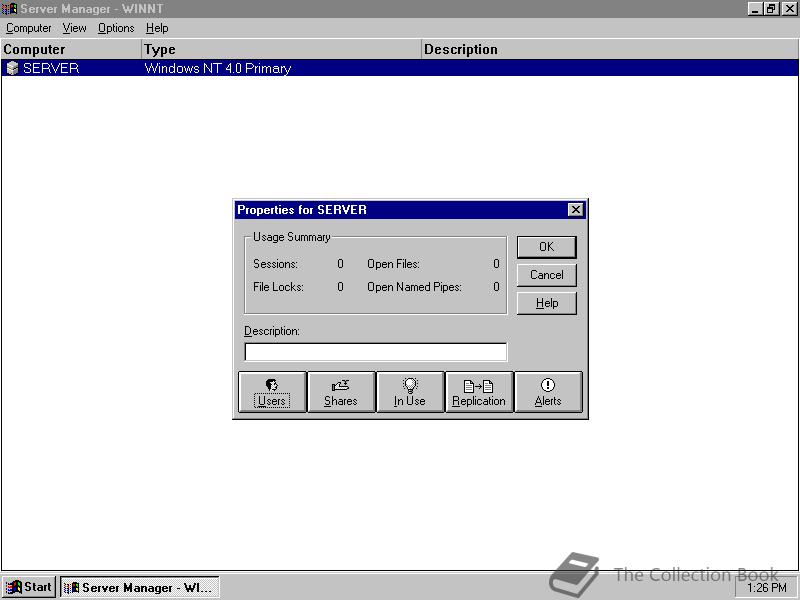This screenshot has height=600, width=800.
Task: Minimize the Server Manager window
Action: (x=755, y=9)
